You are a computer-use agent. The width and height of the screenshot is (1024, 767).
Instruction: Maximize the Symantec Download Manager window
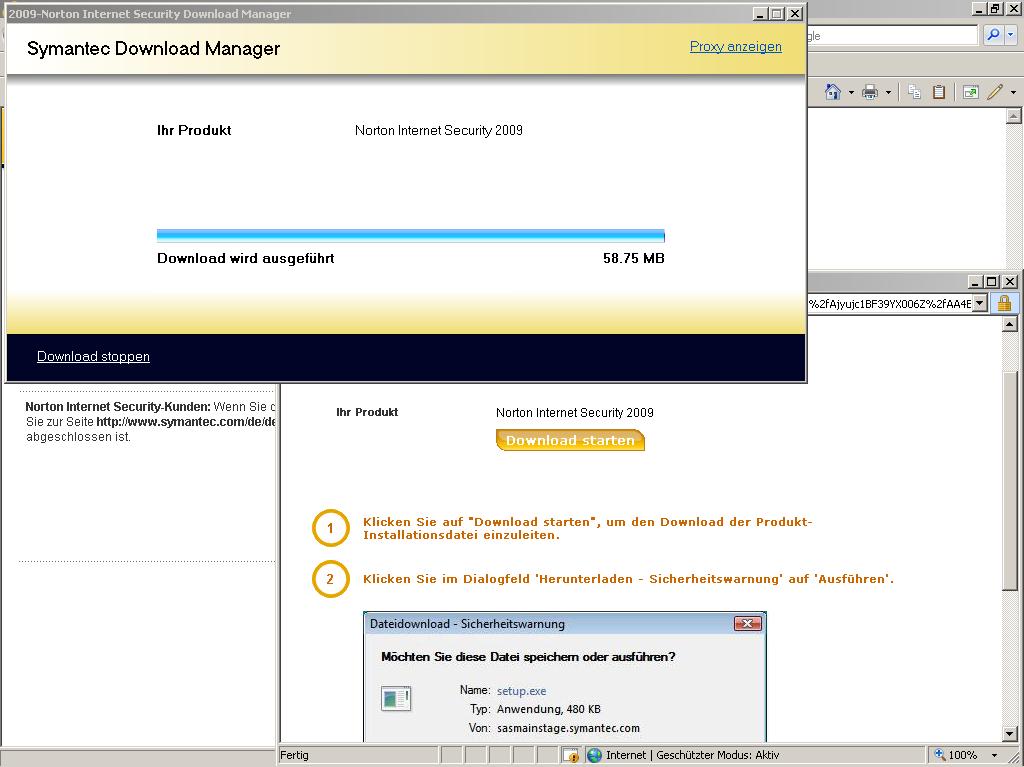tap(776, 14)
